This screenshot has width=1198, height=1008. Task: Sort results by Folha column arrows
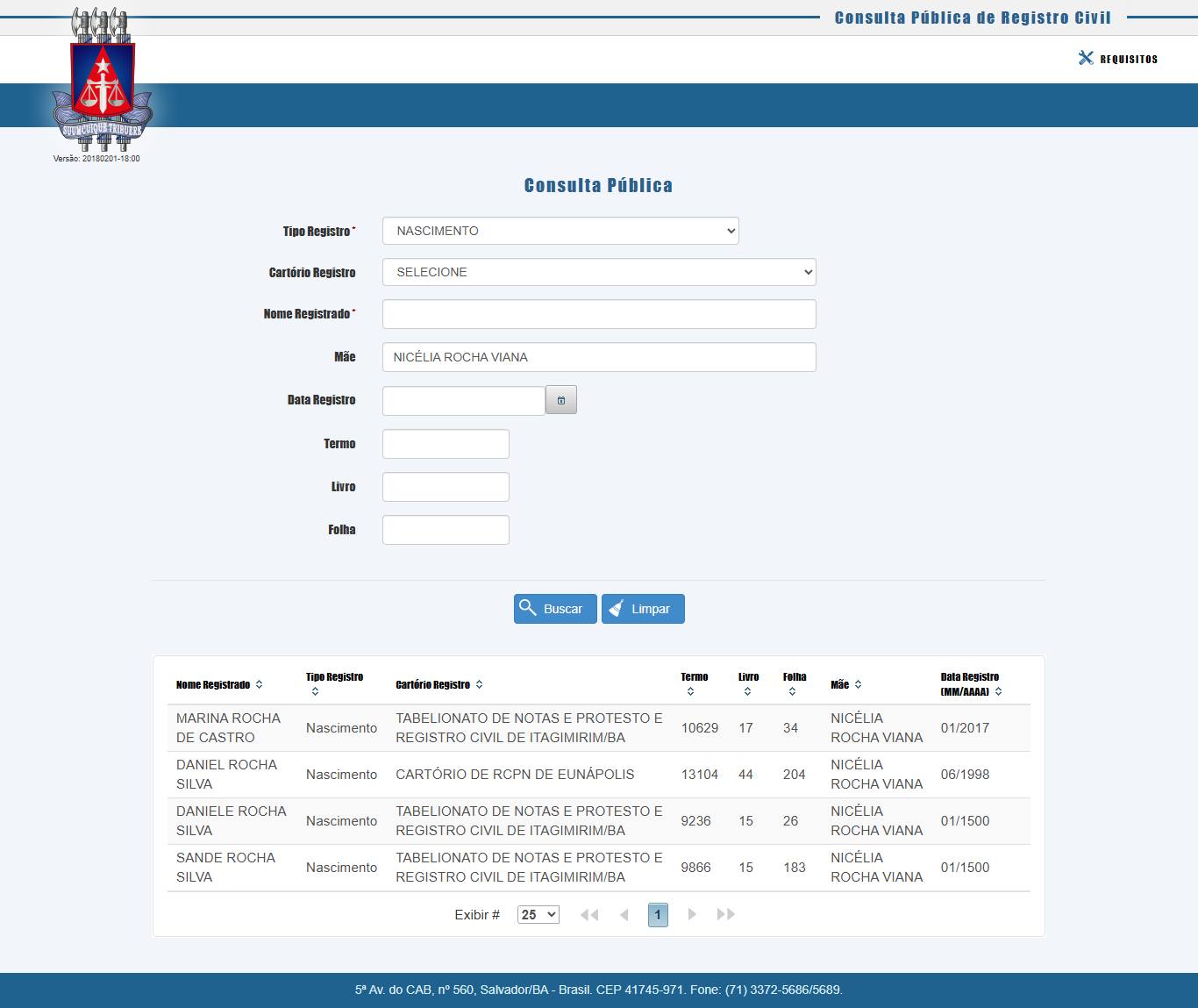tap(792, 691)
